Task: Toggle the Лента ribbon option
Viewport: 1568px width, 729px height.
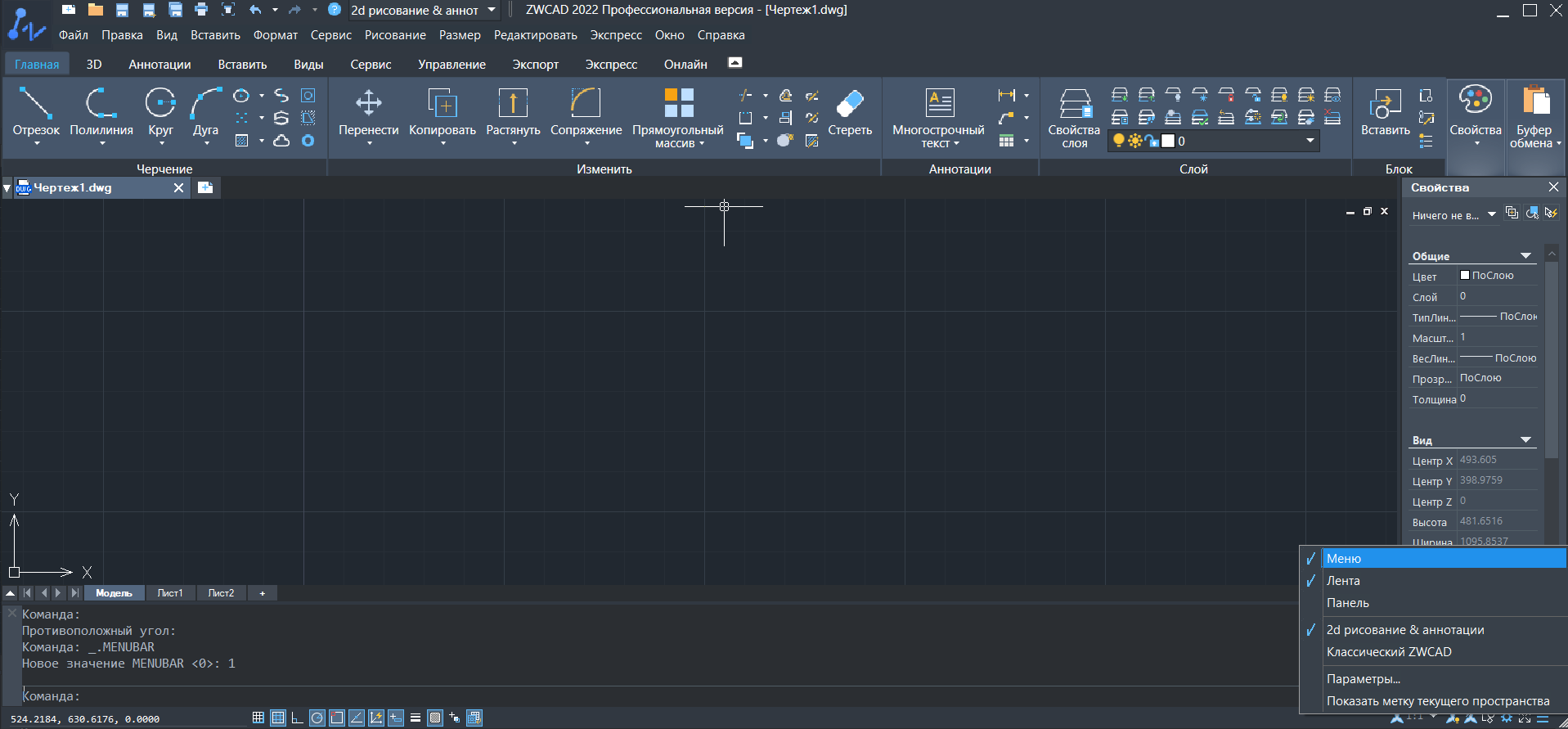Action: (1343, 581)
